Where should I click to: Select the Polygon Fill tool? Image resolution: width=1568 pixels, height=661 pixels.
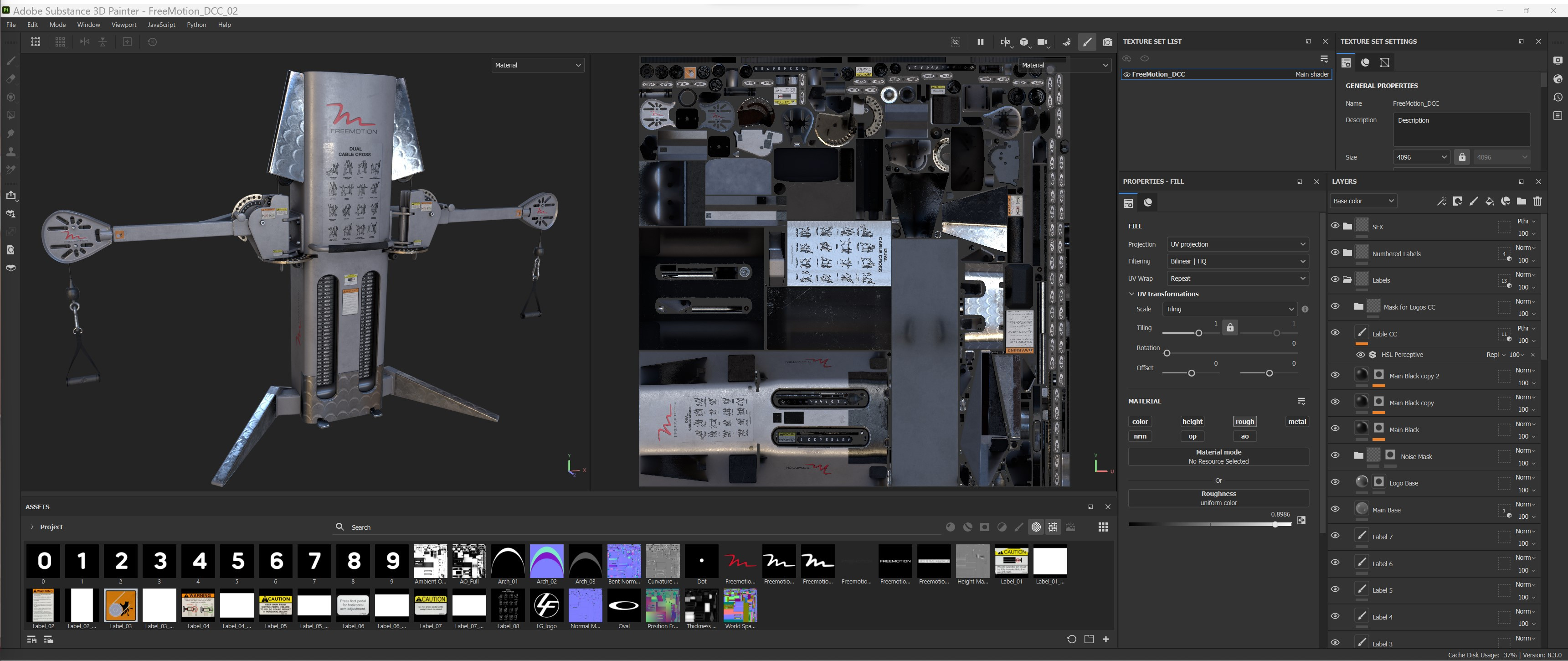coord(10,115)
